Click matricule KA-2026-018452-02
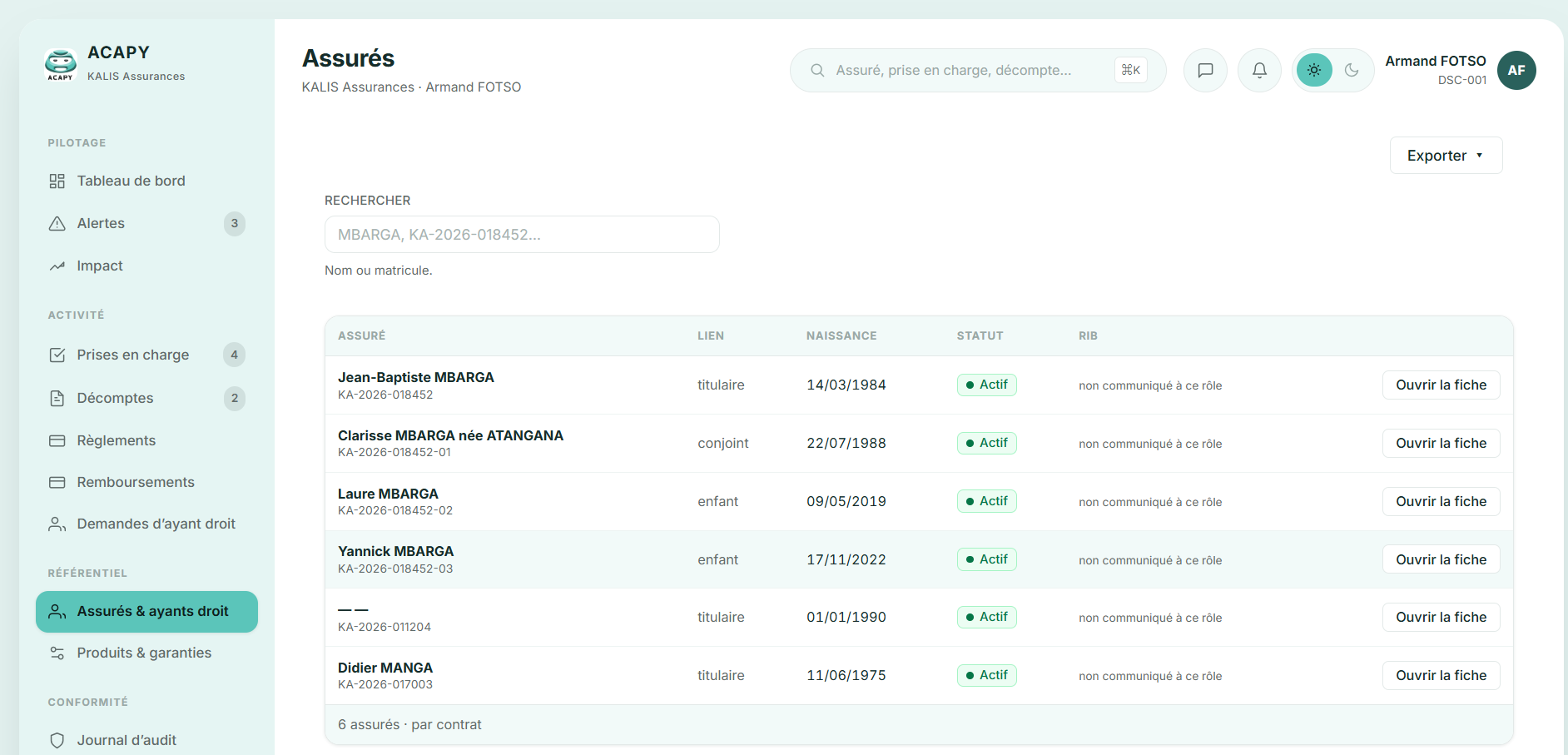The image size is (1568, 755). pos(395,511)
